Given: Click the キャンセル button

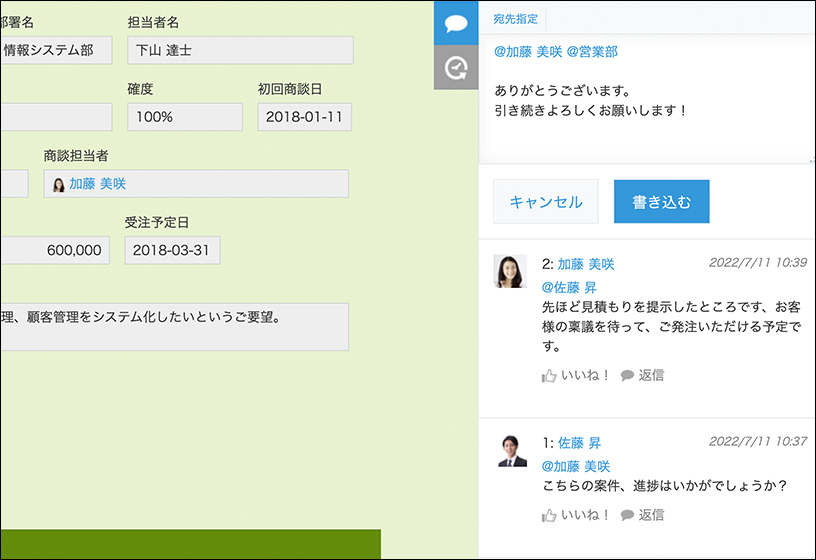Looking at the screenshot, I should point(546,202).
